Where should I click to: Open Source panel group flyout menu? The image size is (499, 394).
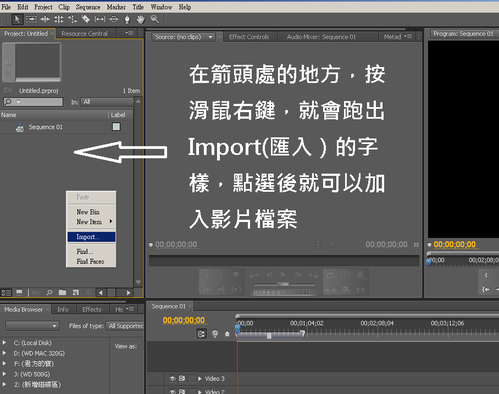click(x=408, y=36)
